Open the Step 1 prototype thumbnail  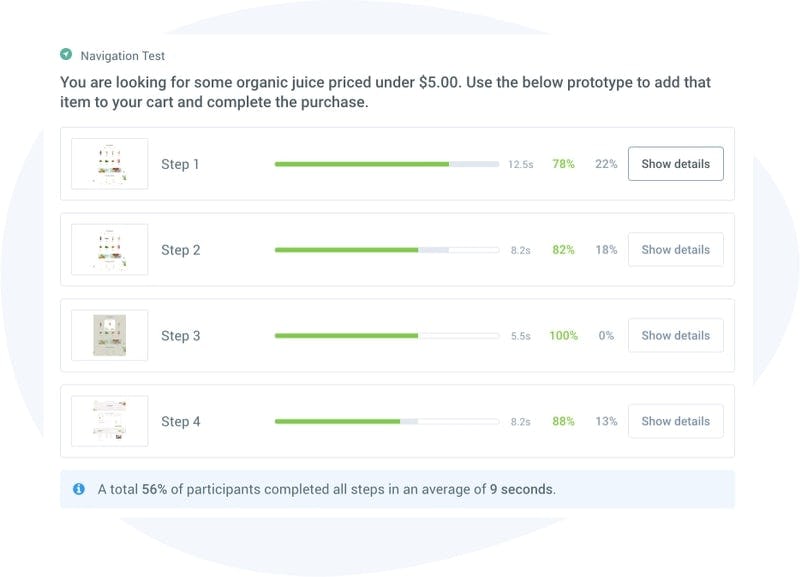point(110,164)
